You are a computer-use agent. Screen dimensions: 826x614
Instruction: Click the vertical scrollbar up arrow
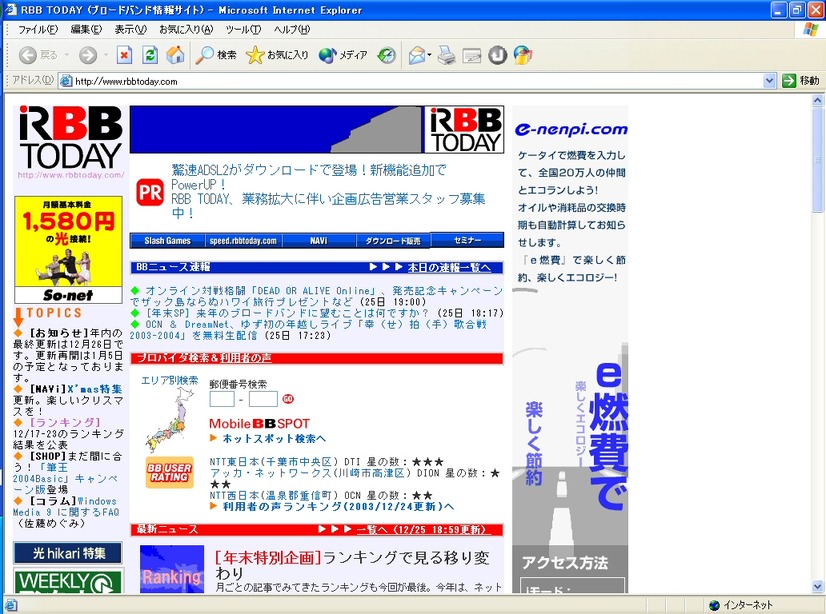pos(817,100)
